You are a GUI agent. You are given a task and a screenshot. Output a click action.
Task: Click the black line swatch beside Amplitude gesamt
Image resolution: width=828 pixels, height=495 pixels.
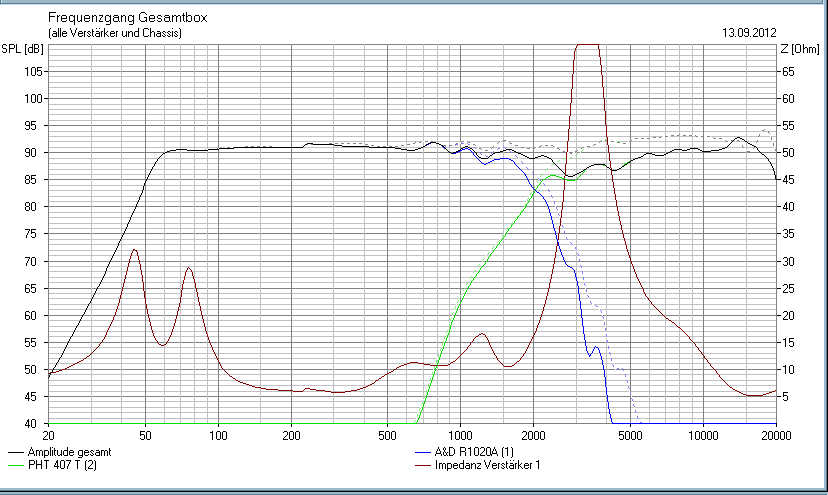click(x=16, y=453)
